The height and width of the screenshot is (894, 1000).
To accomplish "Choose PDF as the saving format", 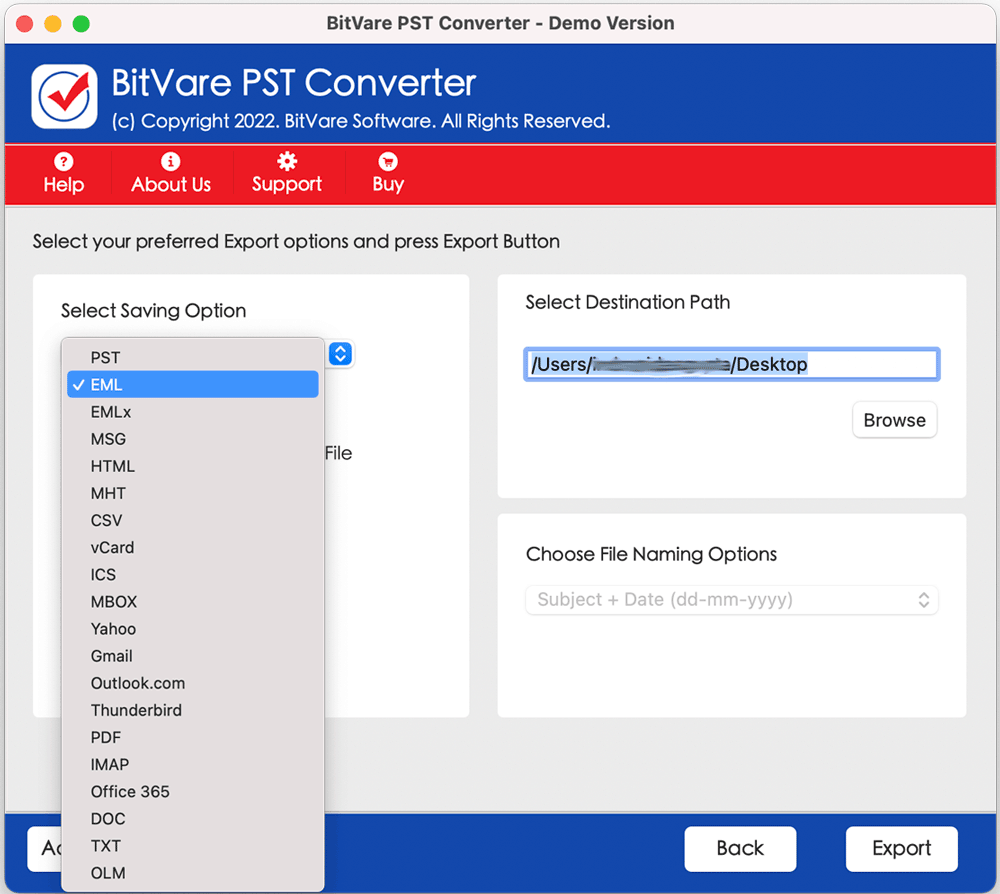I will tap(106, 737).
